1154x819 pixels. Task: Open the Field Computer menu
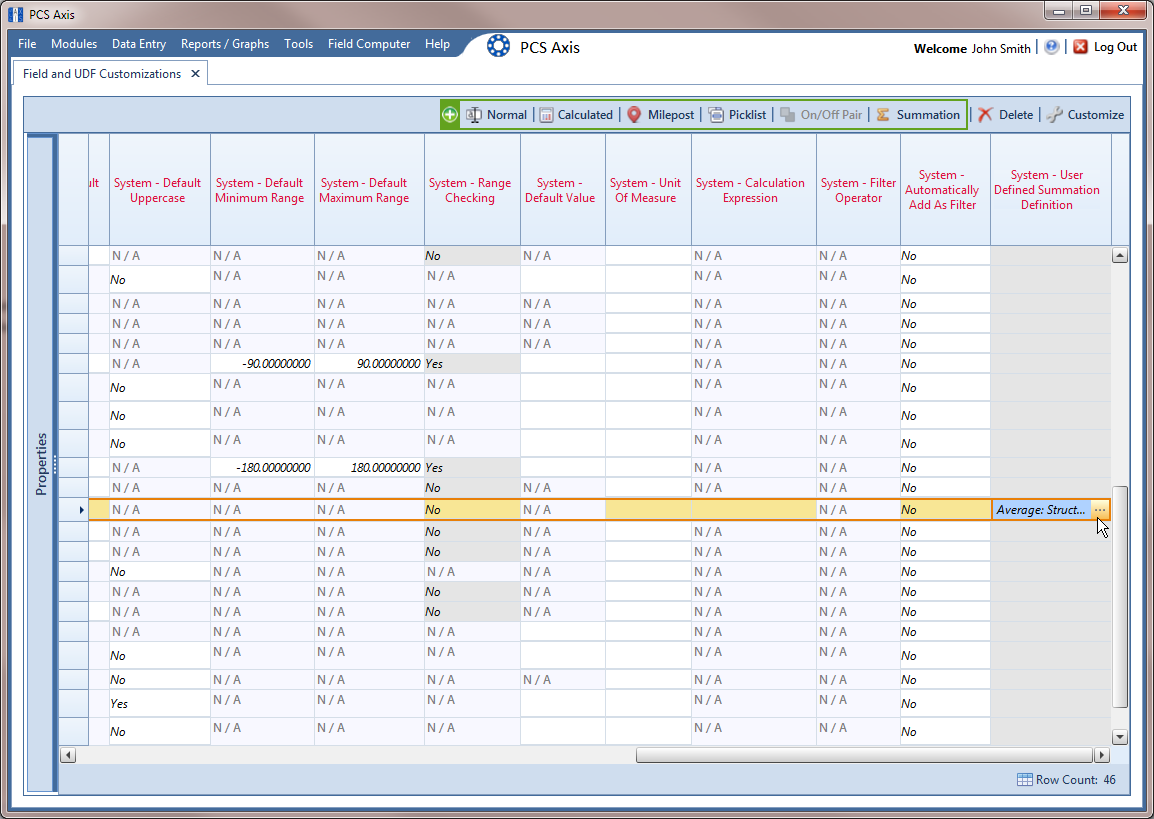click(x=369, y=44)
